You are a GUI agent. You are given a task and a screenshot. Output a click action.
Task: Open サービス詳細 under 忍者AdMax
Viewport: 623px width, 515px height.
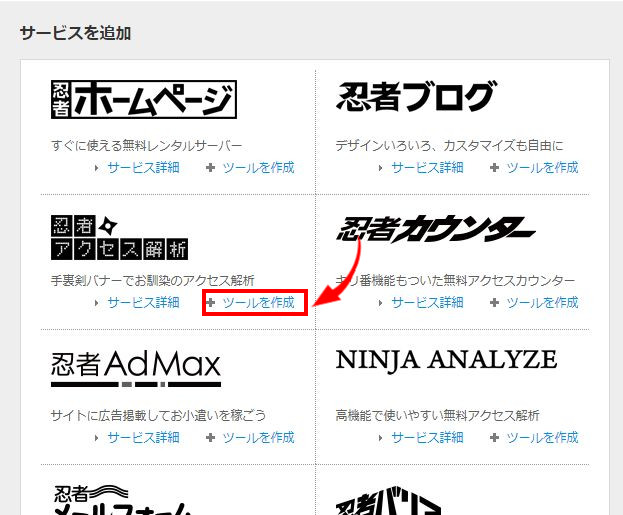143,438
